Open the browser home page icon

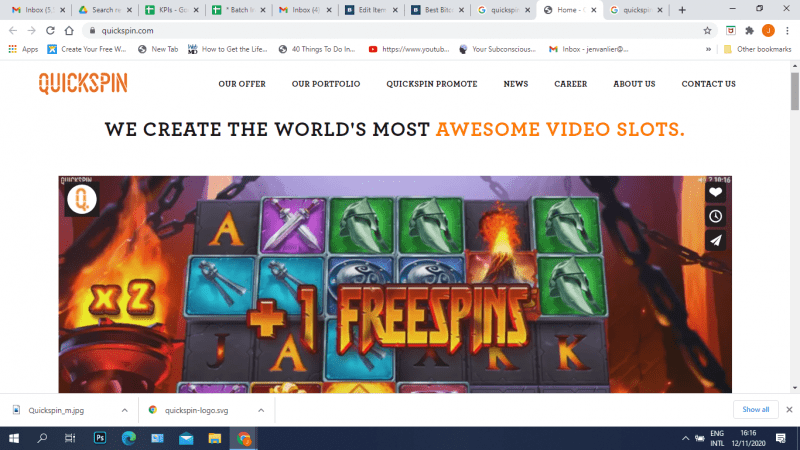[69, 31]
